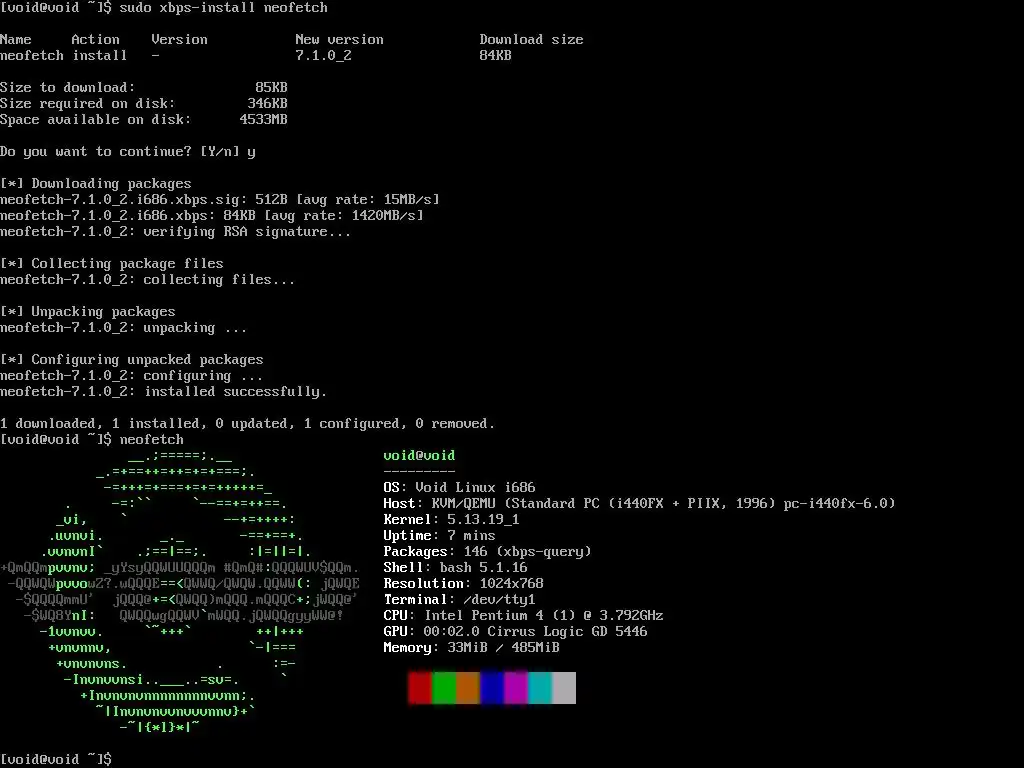This screenshot has width=1024, height=768.
Task: Click the 'Kernel: 5.13.19_1' line
Action: click(x=451, y=519)
